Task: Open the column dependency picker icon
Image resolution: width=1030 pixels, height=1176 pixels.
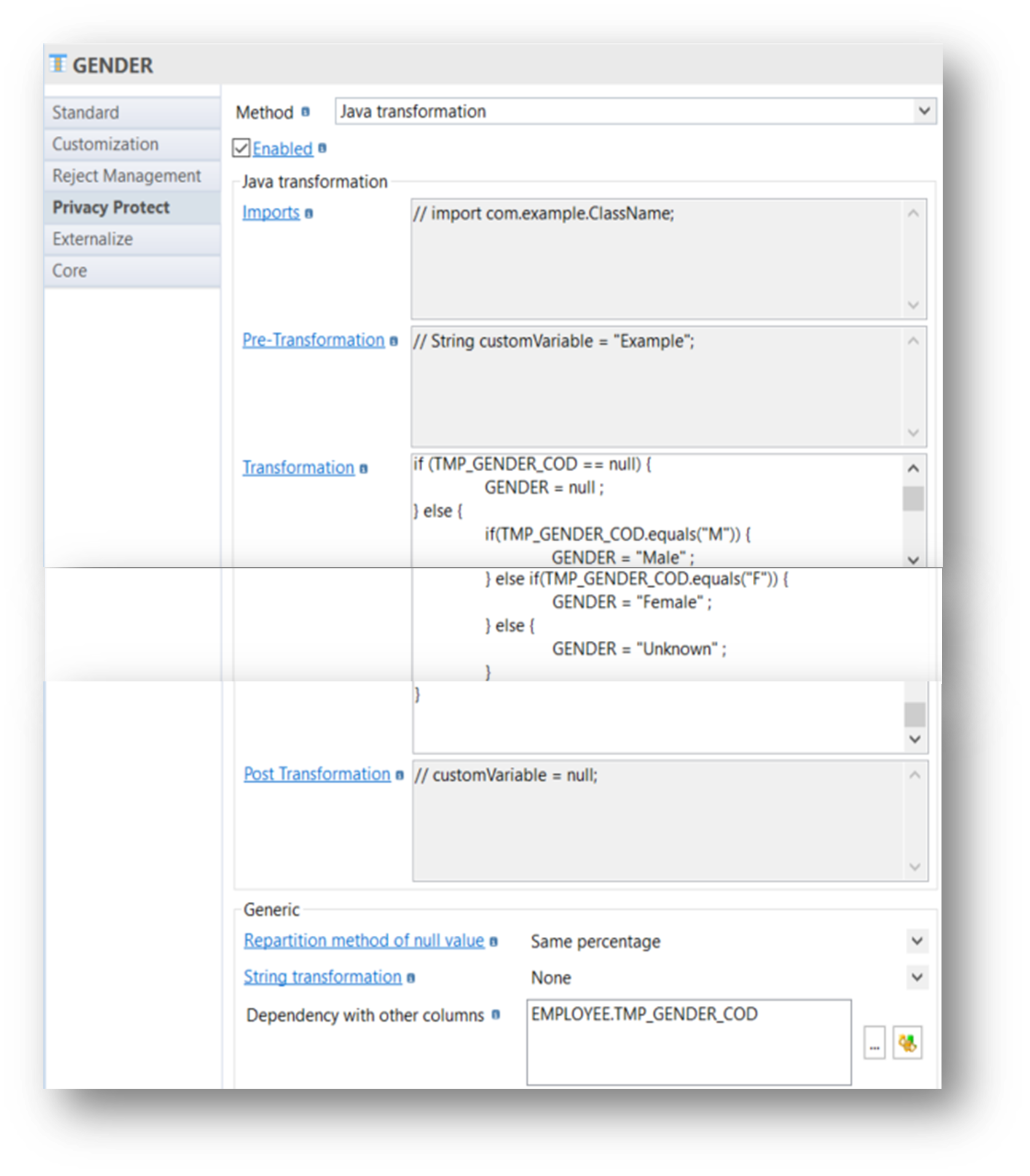Action: click(x=908, y=1043)
